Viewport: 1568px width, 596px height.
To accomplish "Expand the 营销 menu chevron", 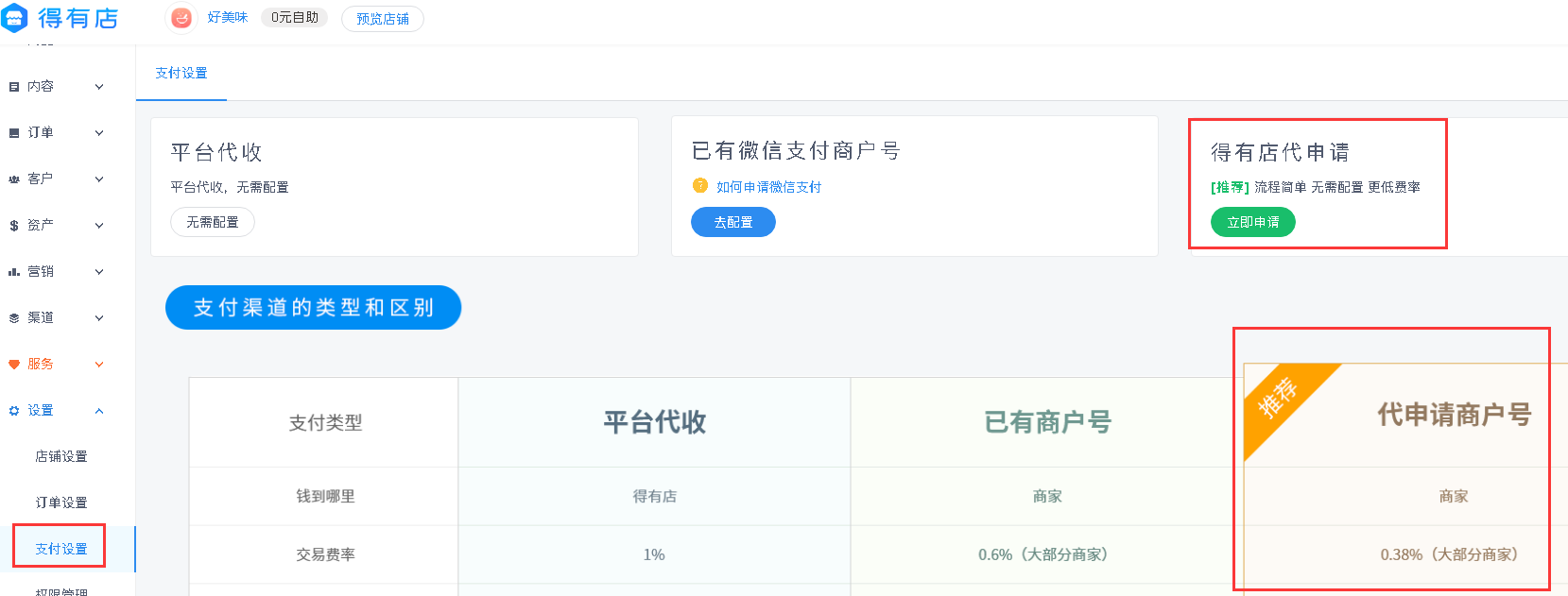I will (x=99, y=272).
